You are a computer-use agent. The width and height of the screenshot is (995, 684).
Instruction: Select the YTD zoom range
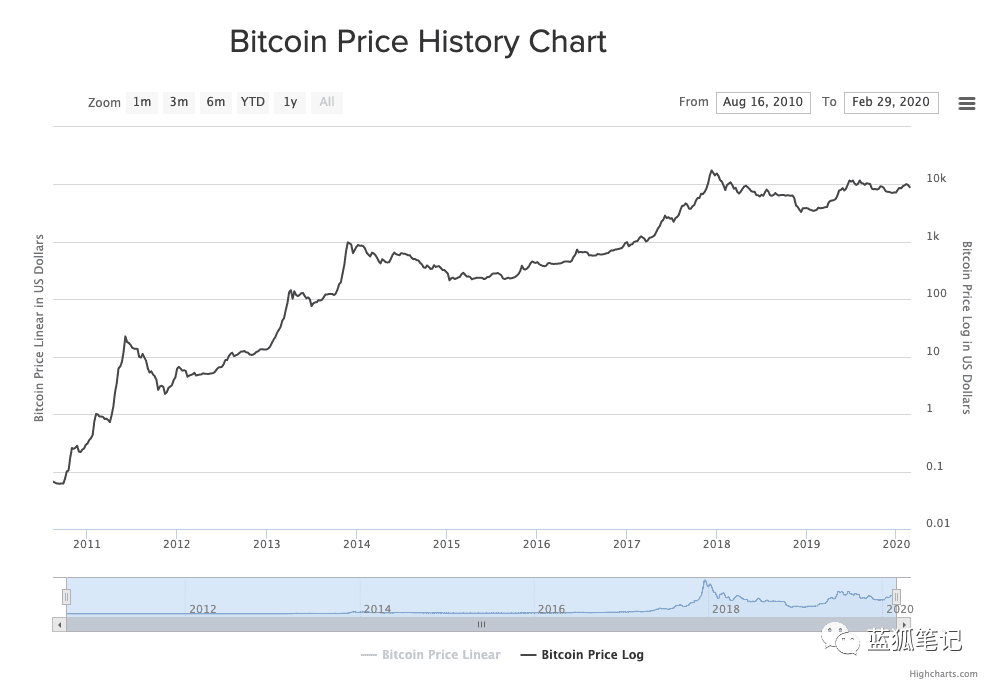[253, 103]
